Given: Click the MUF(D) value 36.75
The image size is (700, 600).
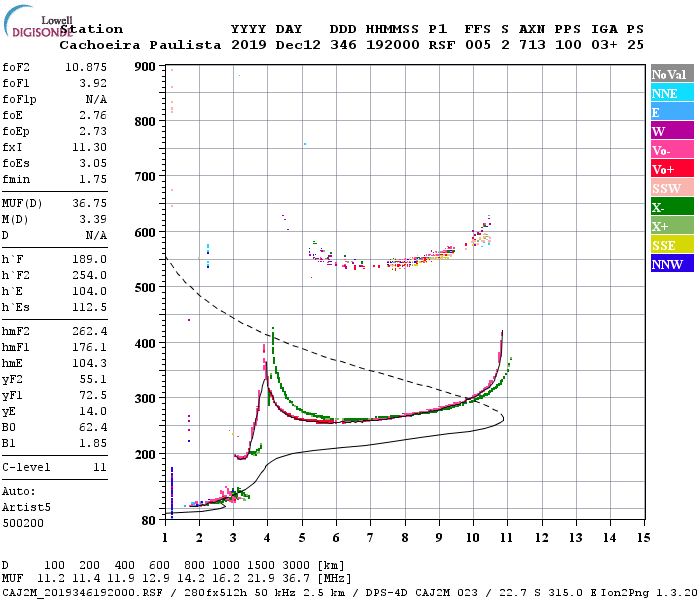Looking at the screenshot, I should 89,204.
